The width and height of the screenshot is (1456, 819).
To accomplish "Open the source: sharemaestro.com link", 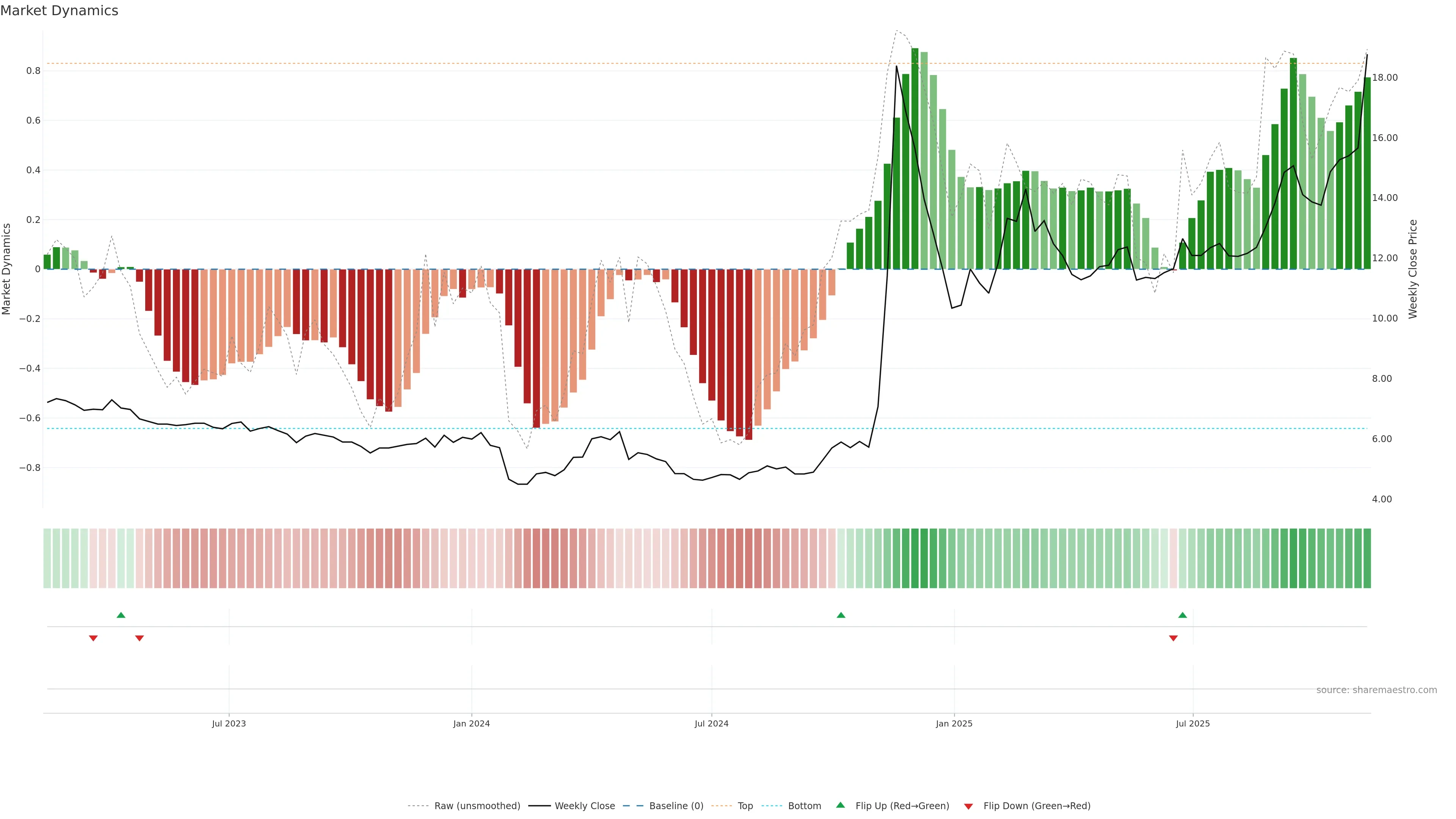I will coord(1376,690).
